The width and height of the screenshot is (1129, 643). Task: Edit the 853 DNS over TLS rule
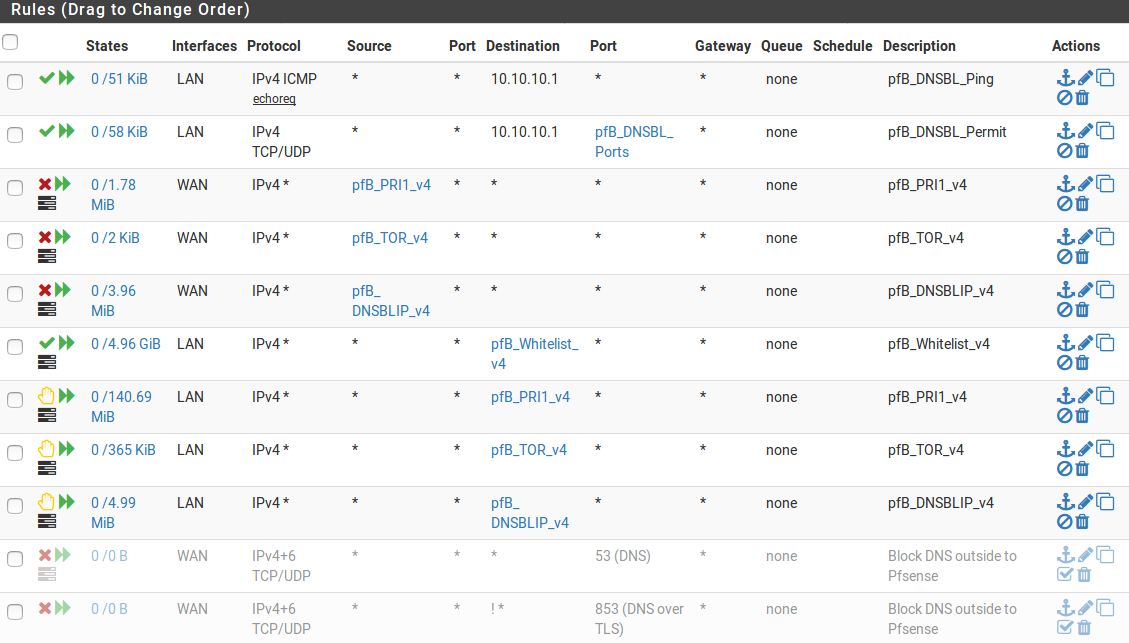pos(1086,607)
